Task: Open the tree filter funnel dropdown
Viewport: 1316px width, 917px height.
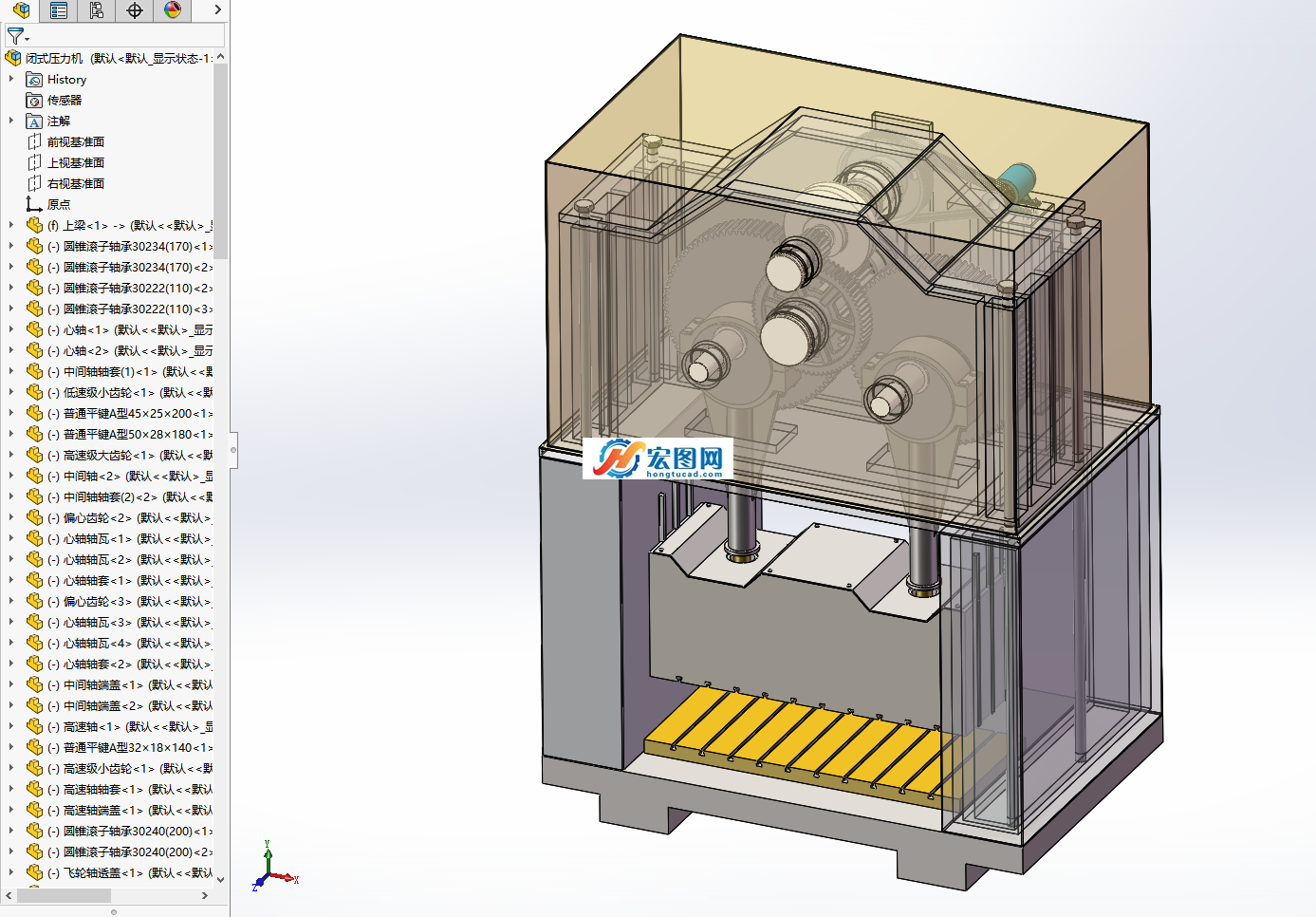Action: (18, 36)
